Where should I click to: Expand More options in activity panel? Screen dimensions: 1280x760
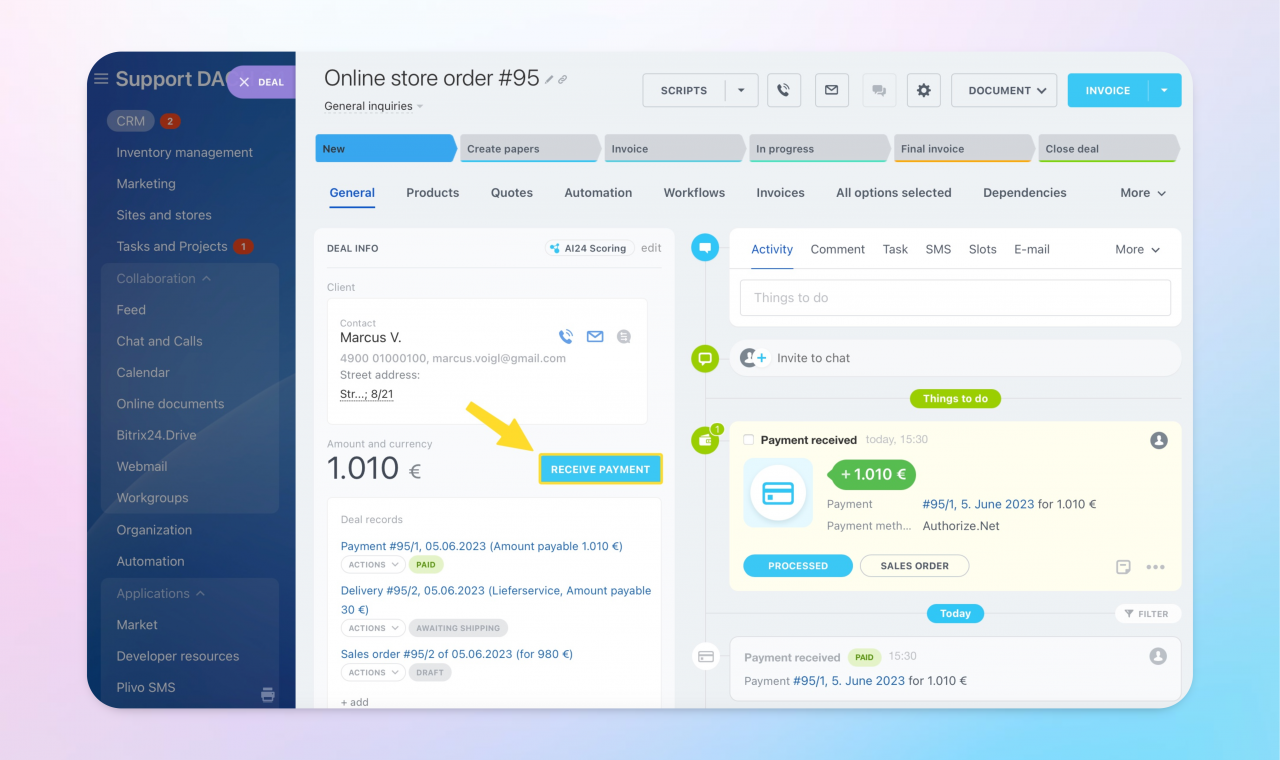coord(1138,249)
